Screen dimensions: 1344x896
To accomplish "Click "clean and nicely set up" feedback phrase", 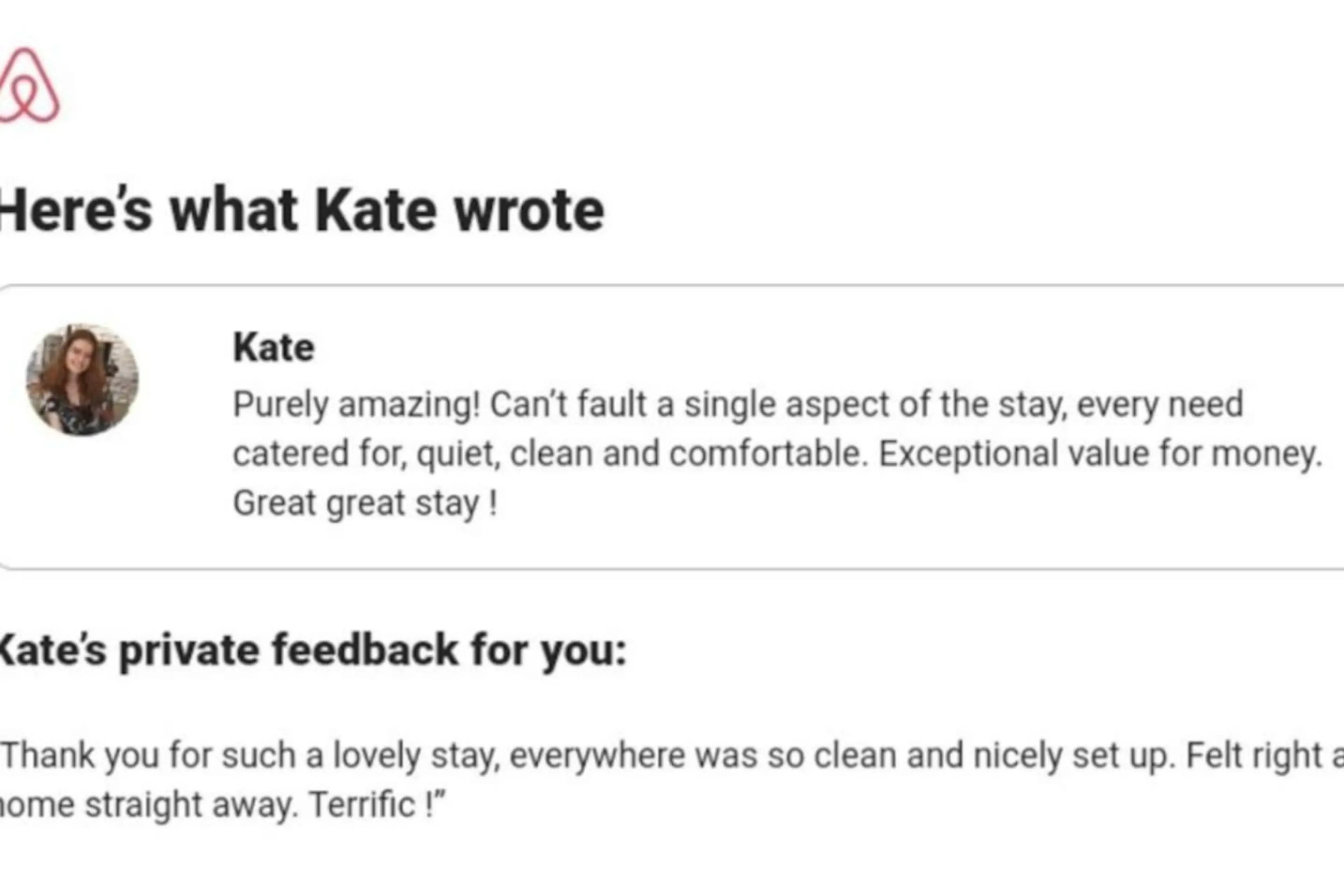I will 993,755.
